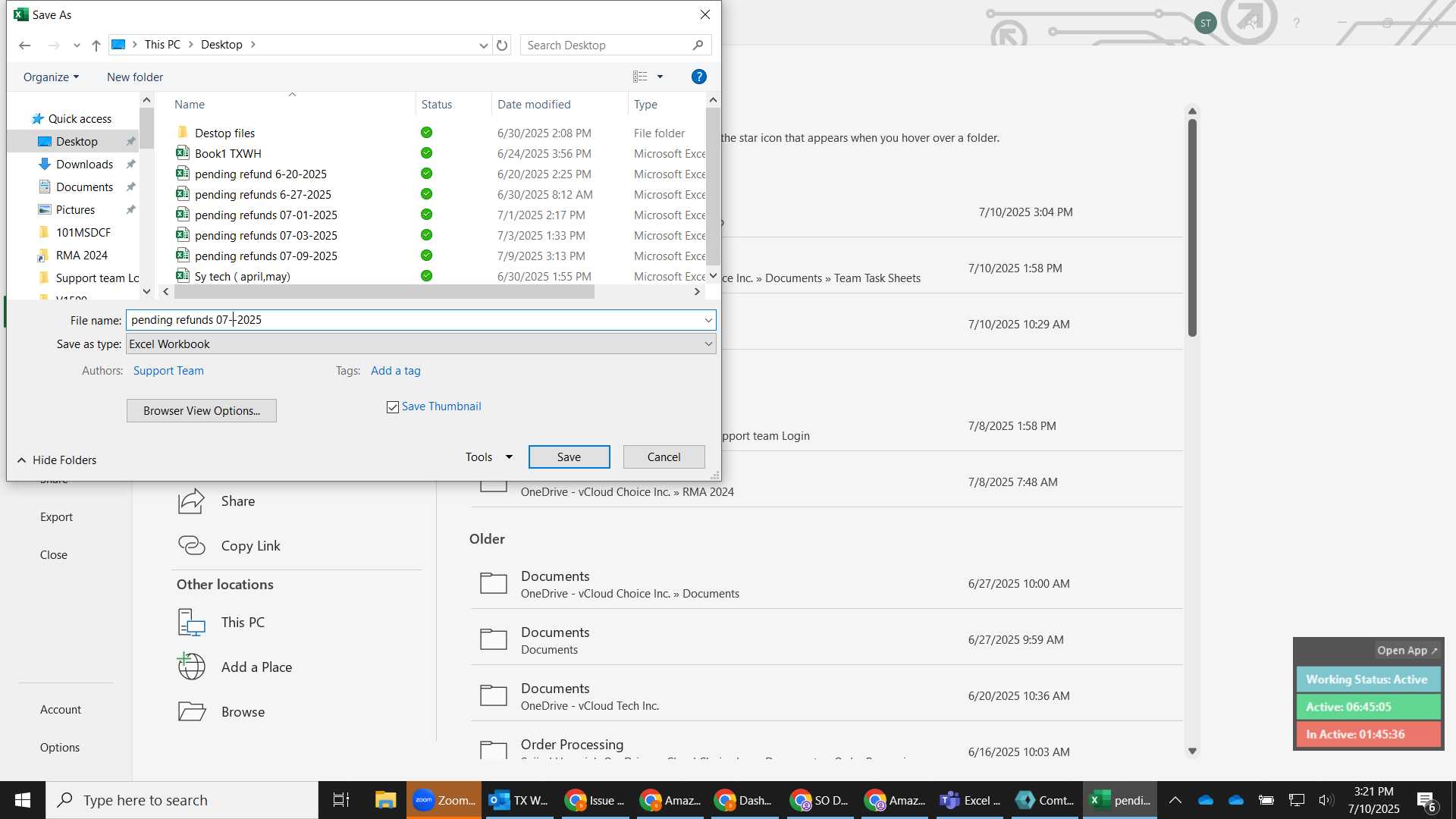Expand the view options dropdown arrow
Viewport: 1456px width, 819px height.
pos(660,77)
